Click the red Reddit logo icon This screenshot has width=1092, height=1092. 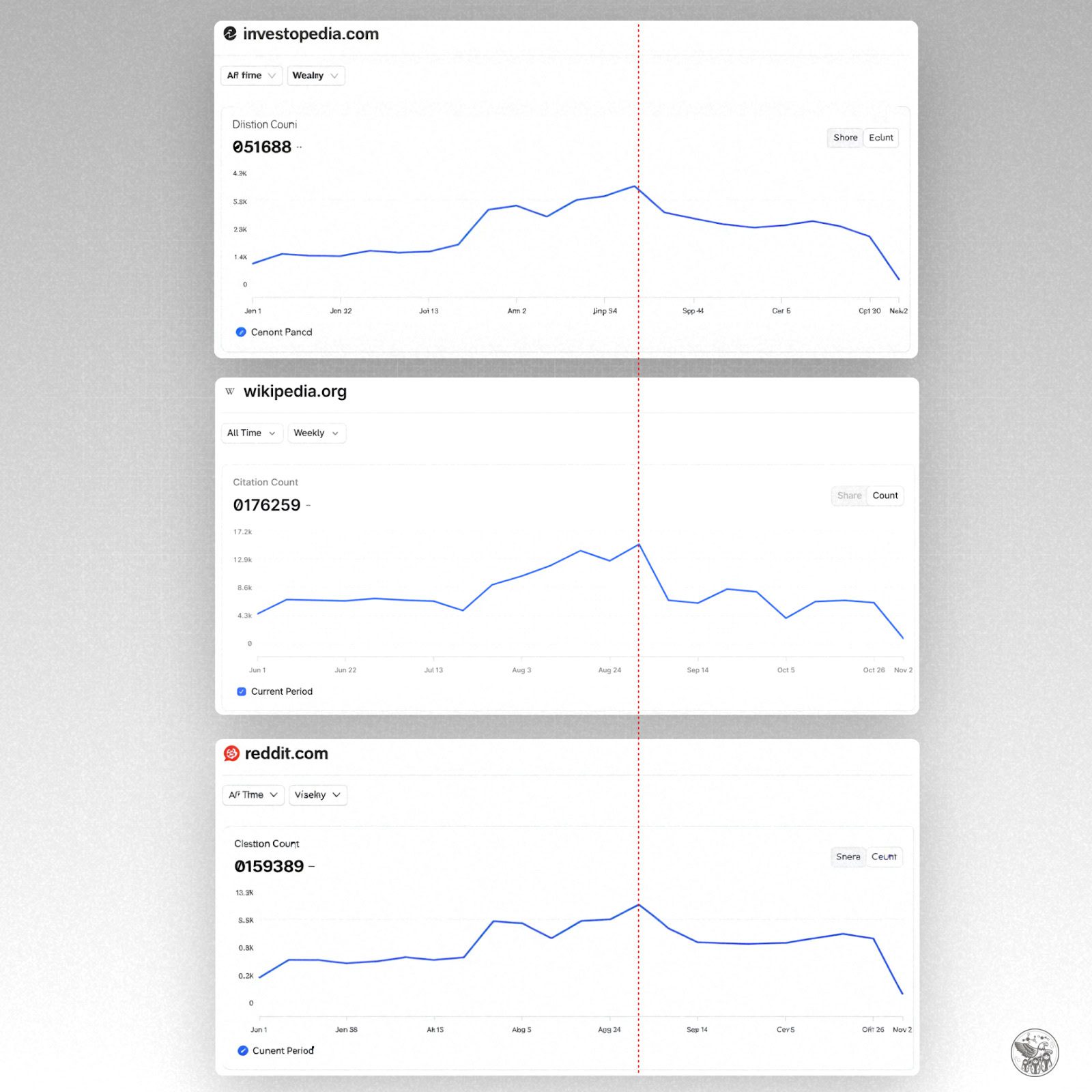[231, 753]
